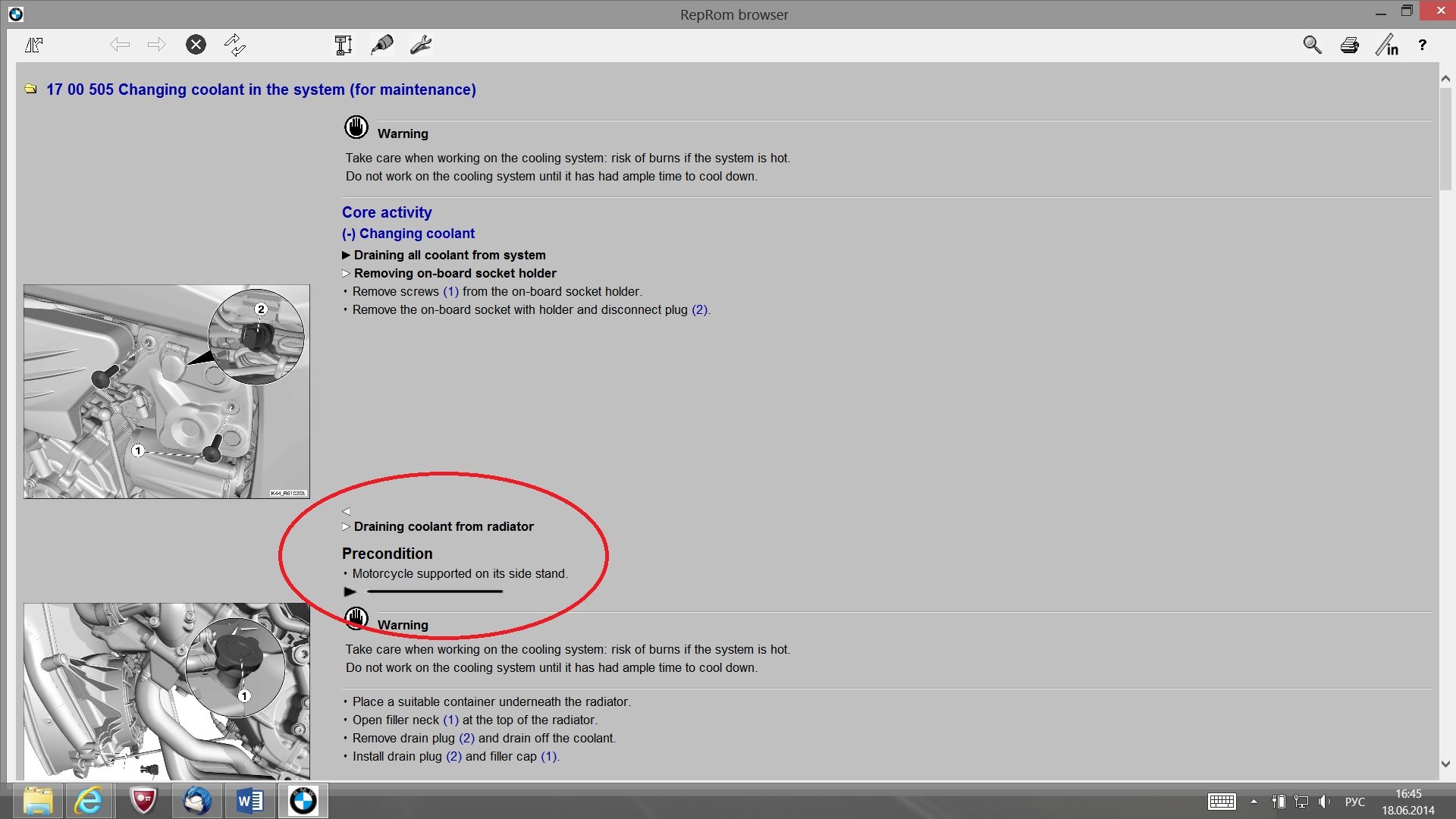
Task: Click the oil bottle operating fluids icon
Action: pyautogui.click(x=382, y=45)
